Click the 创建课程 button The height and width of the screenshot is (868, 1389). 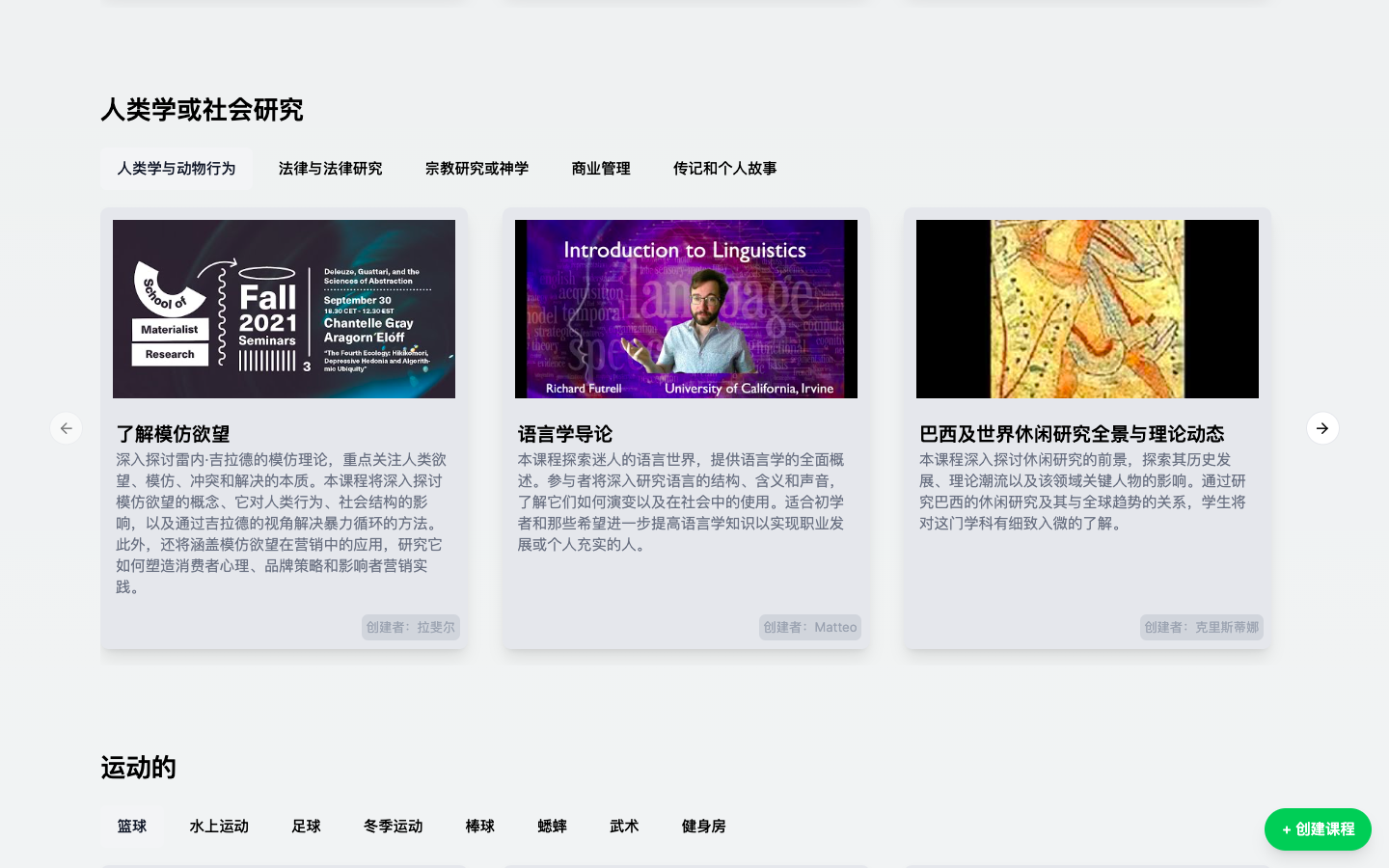point(1318,829)
